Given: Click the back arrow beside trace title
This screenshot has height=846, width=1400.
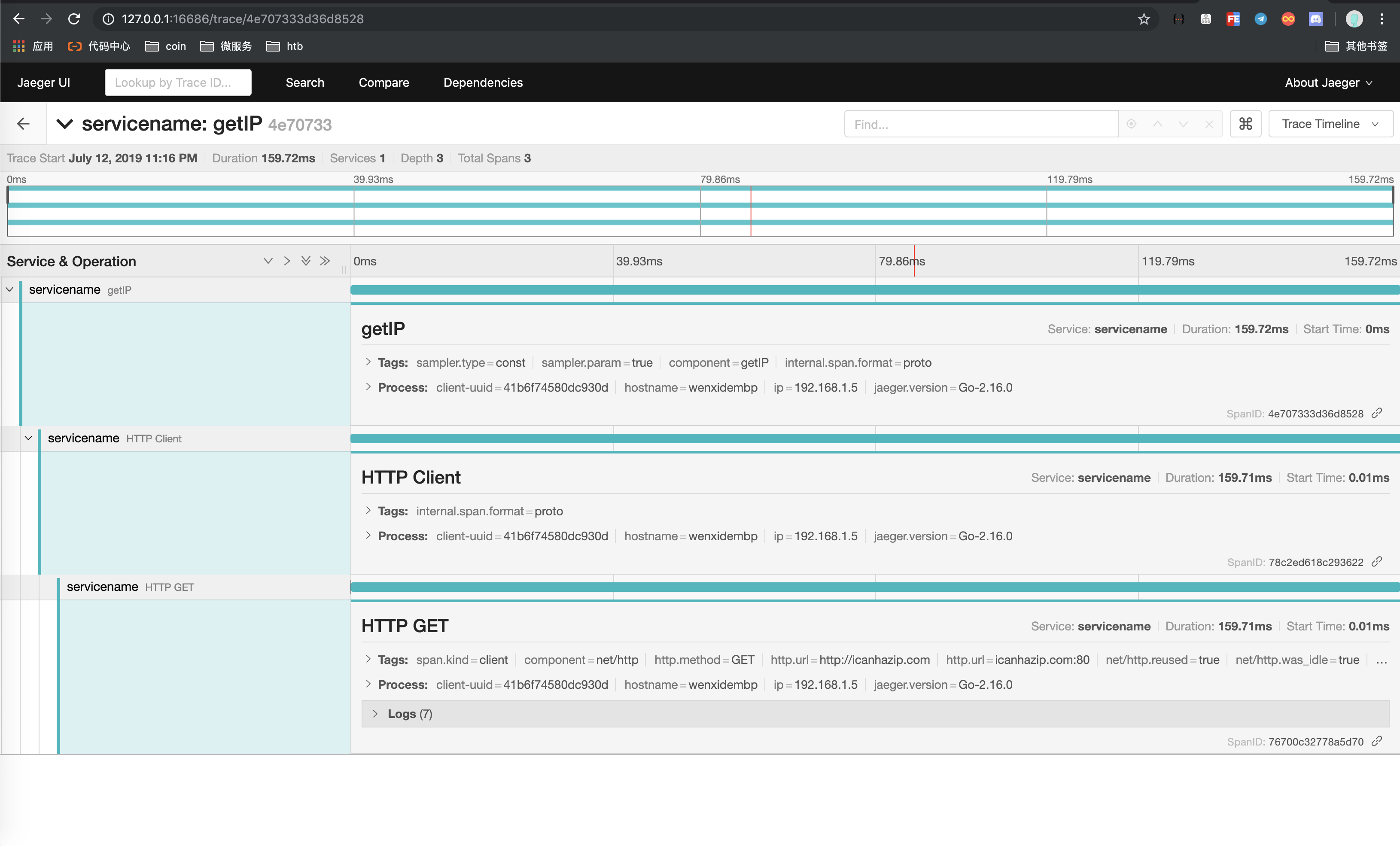Looking at the screenshot, I should tap(23, 124).
